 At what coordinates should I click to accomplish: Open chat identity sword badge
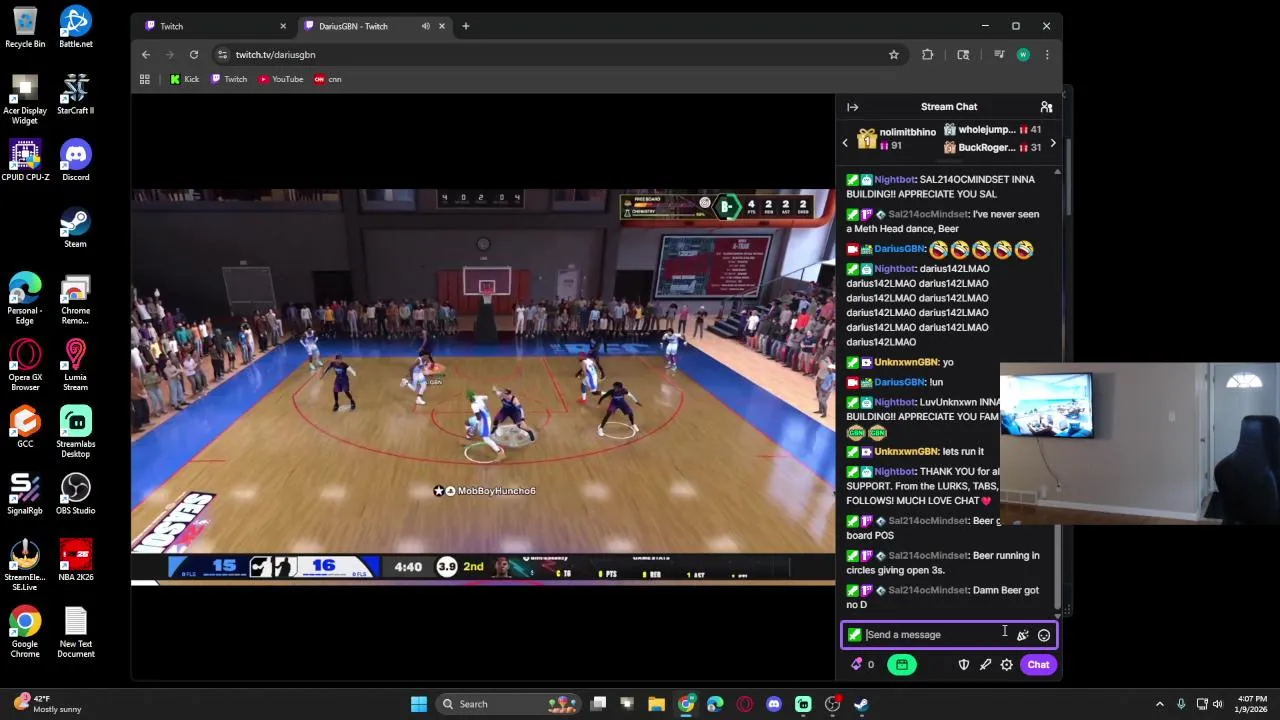[x=855, y=635]
